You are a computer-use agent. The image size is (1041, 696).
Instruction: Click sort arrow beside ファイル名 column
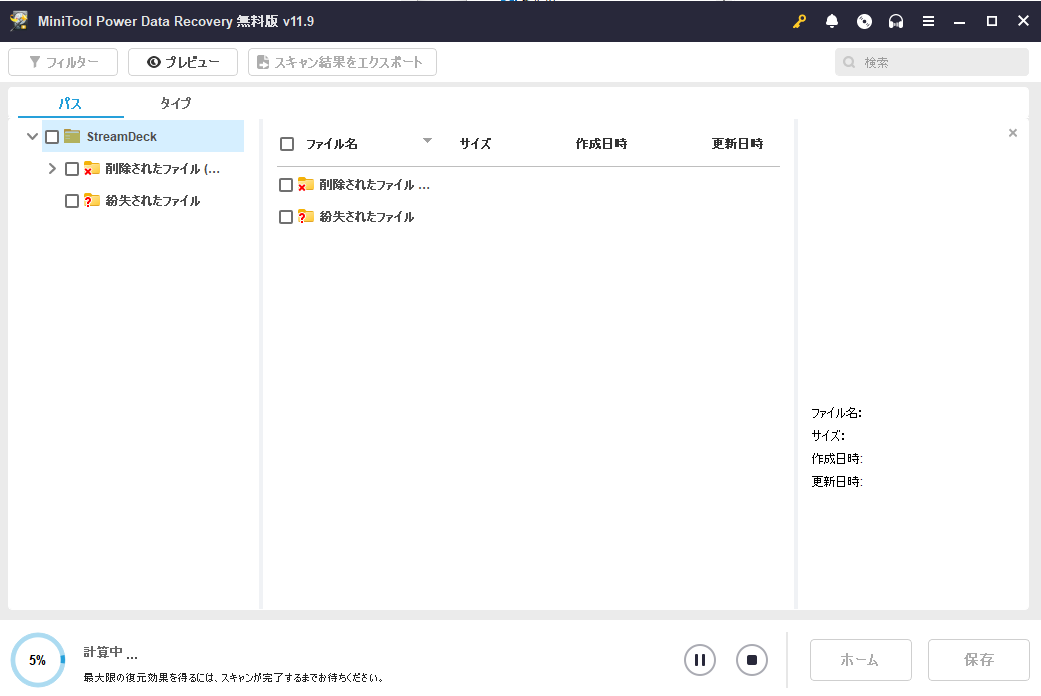[427, 141]
